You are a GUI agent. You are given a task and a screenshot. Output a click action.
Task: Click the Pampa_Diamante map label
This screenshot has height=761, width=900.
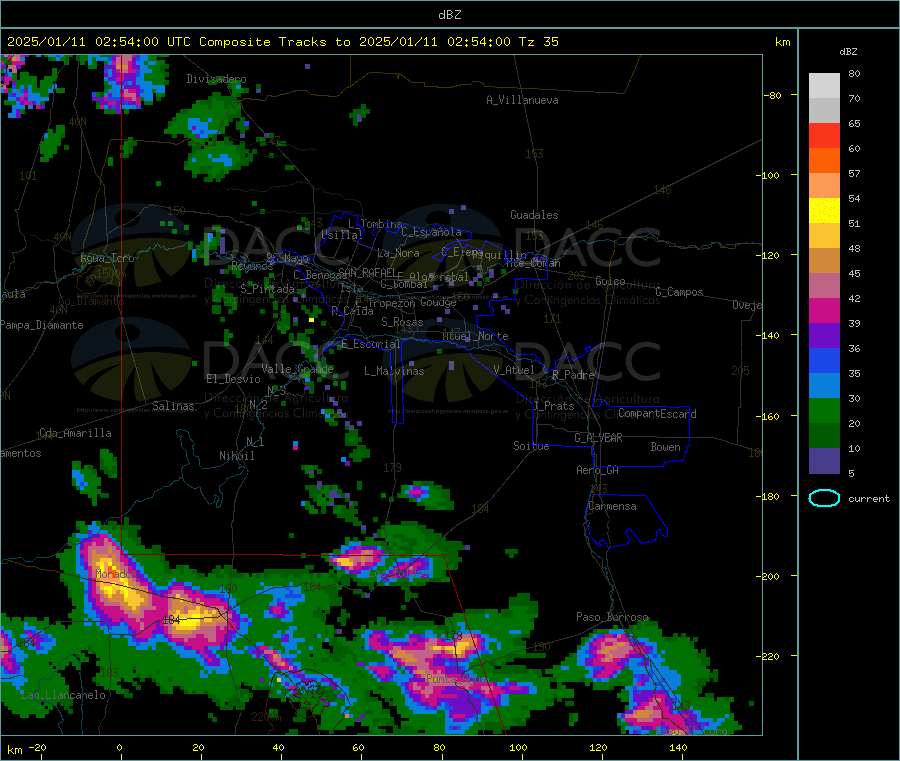(x=41, y=325)
